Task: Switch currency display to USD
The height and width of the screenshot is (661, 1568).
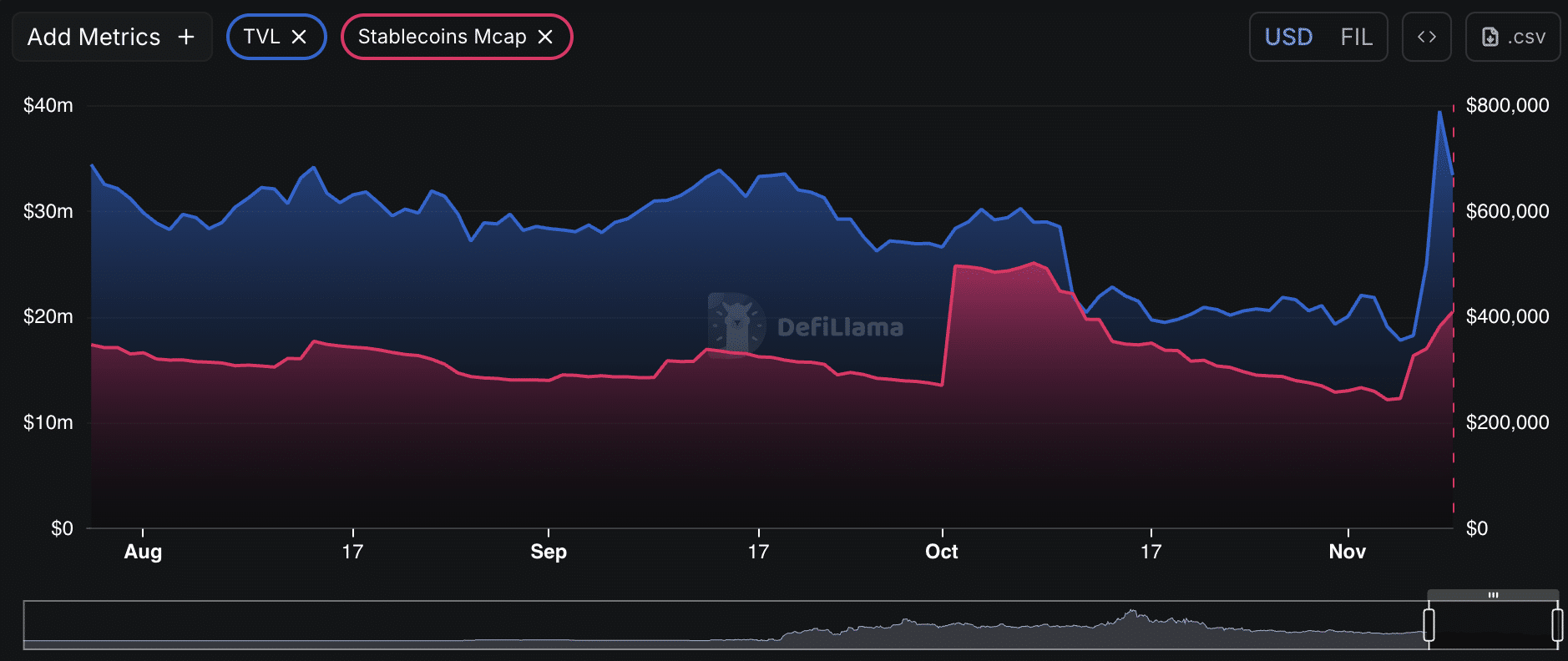Action: (x=1288, y=38)
